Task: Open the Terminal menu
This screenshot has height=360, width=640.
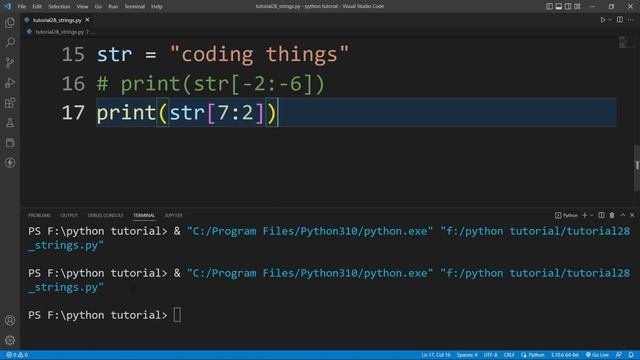Action: (x=134, y=7)
